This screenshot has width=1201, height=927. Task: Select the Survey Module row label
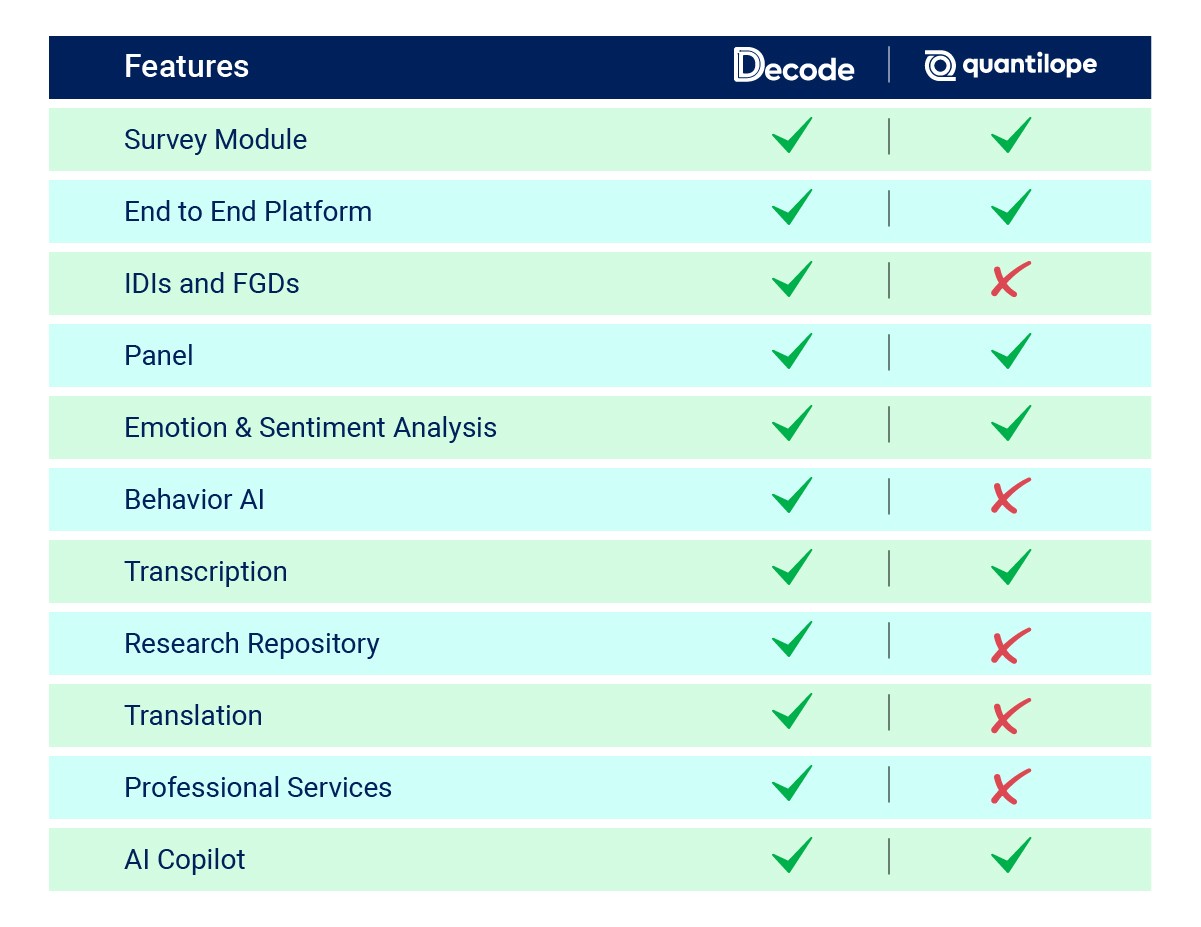(x=215, y=139)
